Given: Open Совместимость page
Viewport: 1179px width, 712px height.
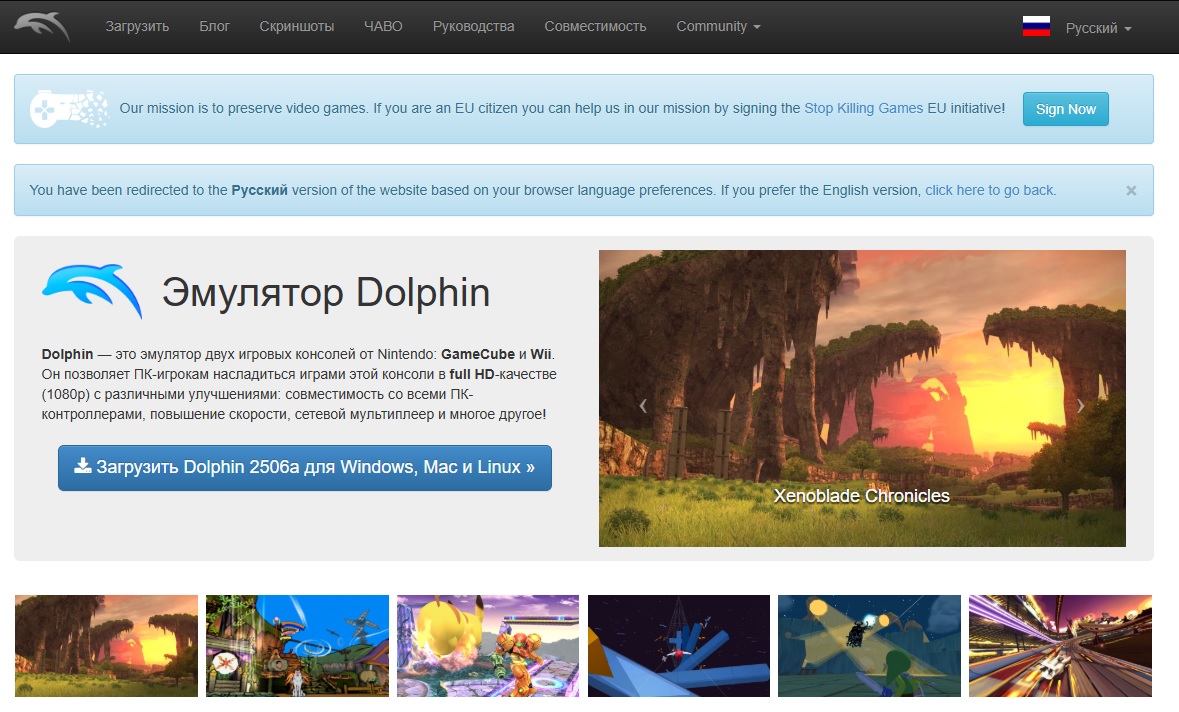Looking at the screenshot, I should [x=595, y=26].
